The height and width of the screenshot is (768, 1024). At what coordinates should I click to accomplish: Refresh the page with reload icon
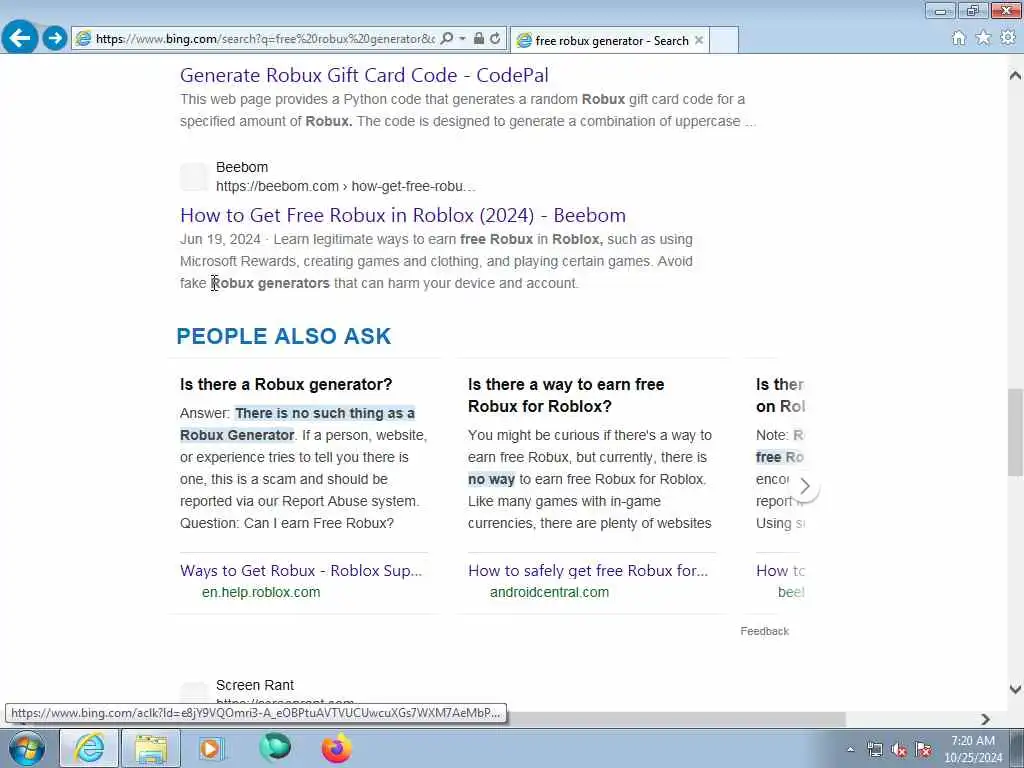point(495,39)
